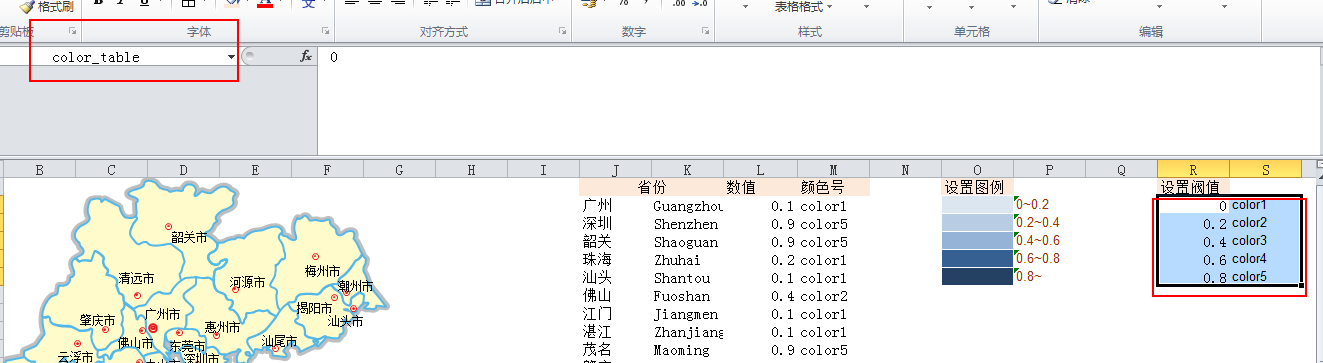The image size is (1323, 363).
Task: Toggle Bold formatting in the font group
Action: 98,3
